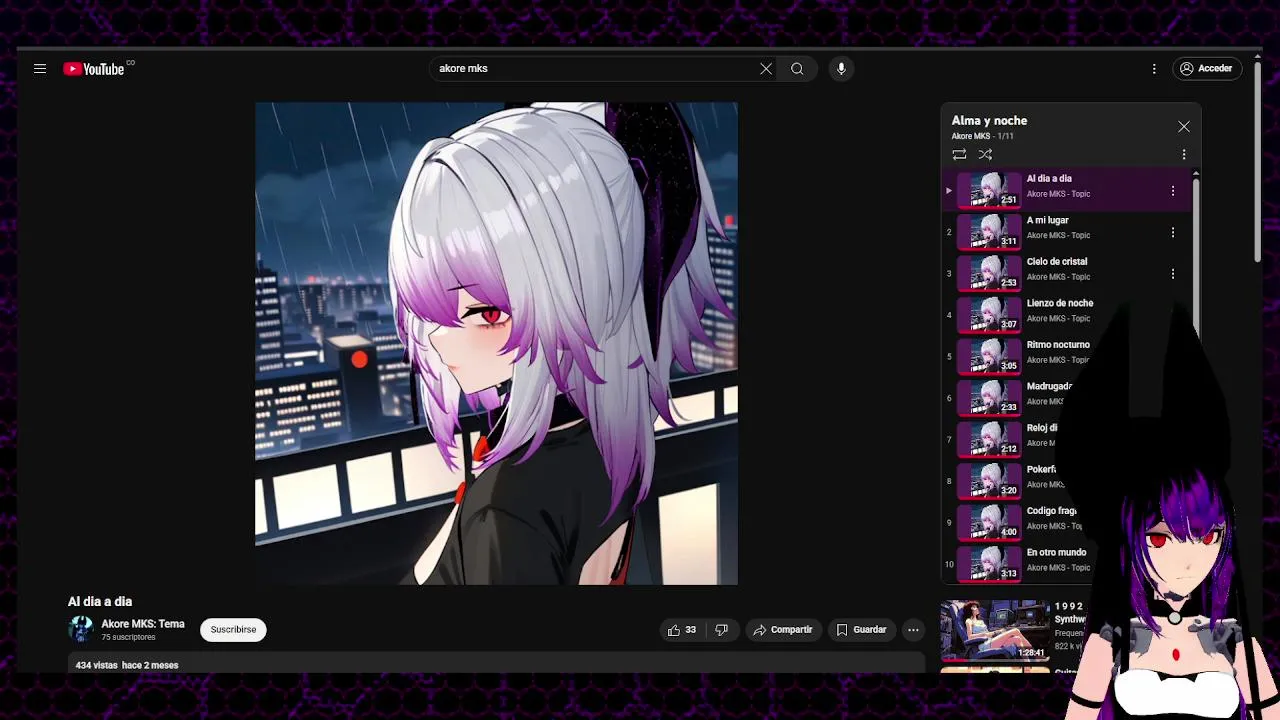This screenshot has height=720, width=1280.
Task: Click the Compartir share button
Action: tap(782, 630)
